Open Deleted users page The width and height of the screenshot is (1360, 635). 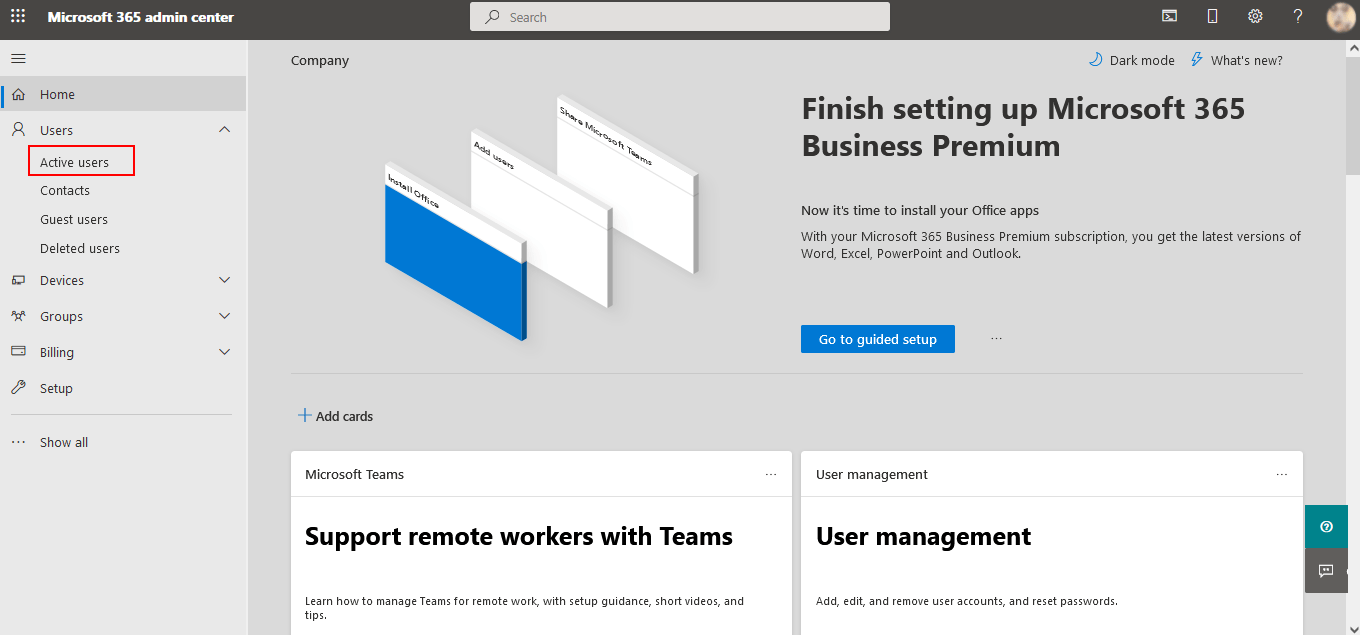pos(80,248)
